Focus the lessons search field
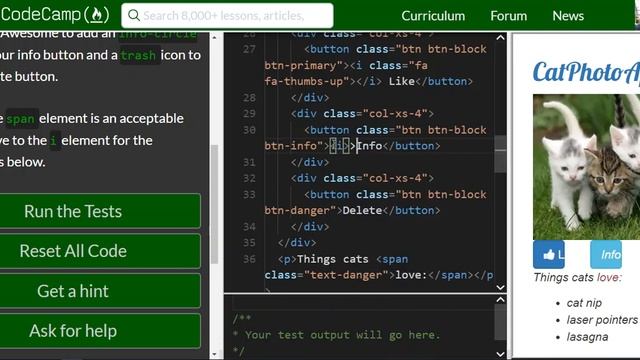Image resolution: width=640 pixels, height=360 pixels. tap(227, 16)
